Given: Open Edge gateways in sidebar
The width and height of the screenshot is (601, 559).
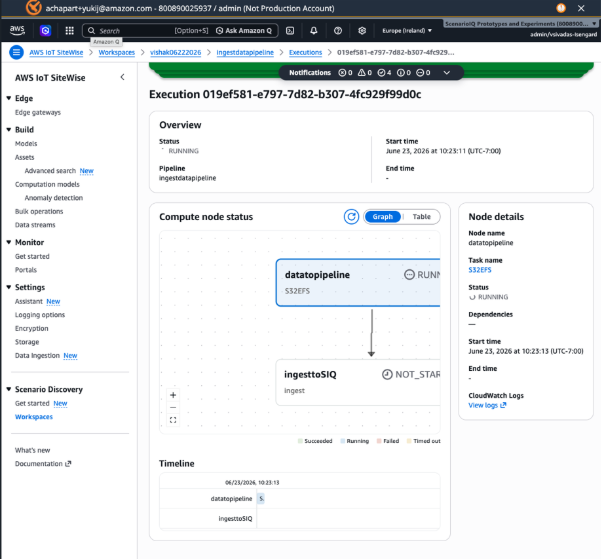Looking at the screenshot, I should pyautogui.click(x=38, y=112).
